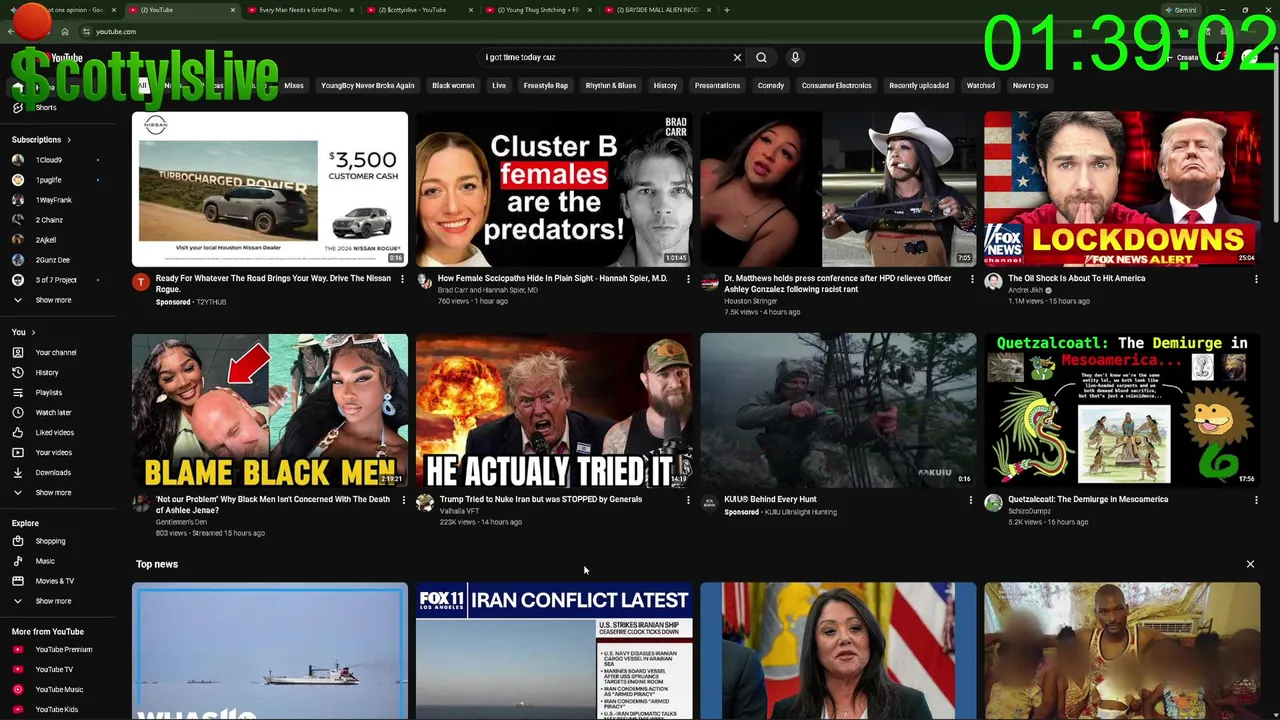1280x720 pixels.
Task: Expand Show more under Explore
Action: 53,601
